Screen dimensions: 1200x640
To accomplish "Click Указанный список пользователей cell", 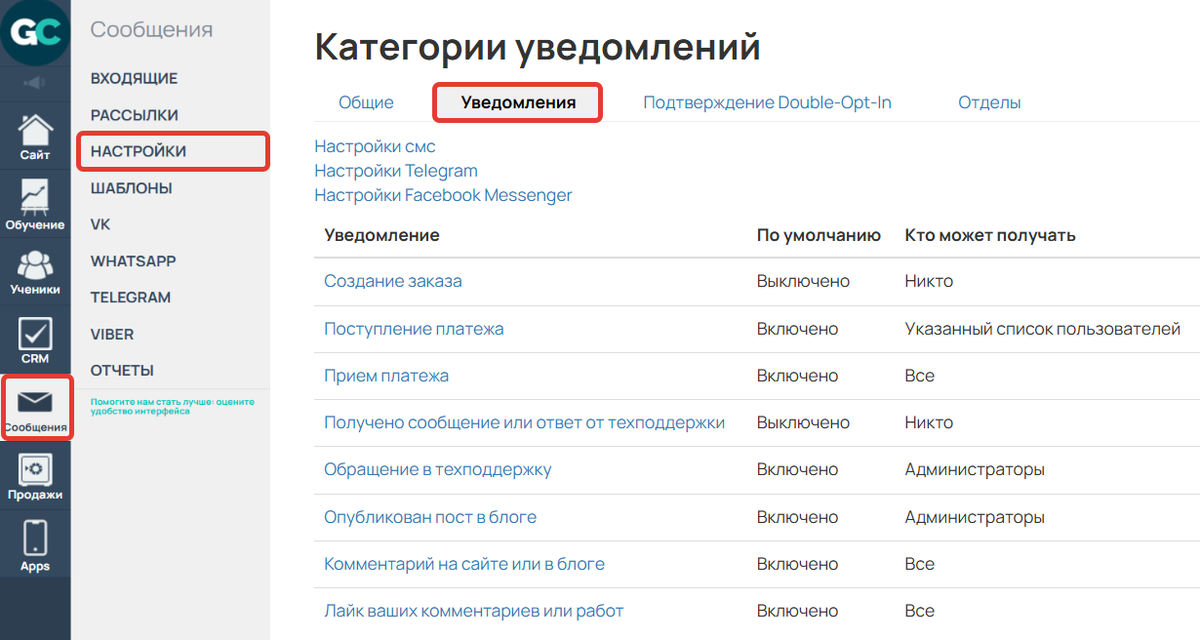I will (1043, 329).
